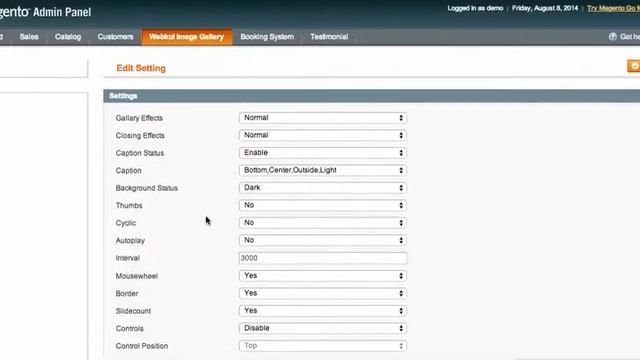640x360 pixels.
Task: Click the Edit Setting heading text
Action: (141, 68)
